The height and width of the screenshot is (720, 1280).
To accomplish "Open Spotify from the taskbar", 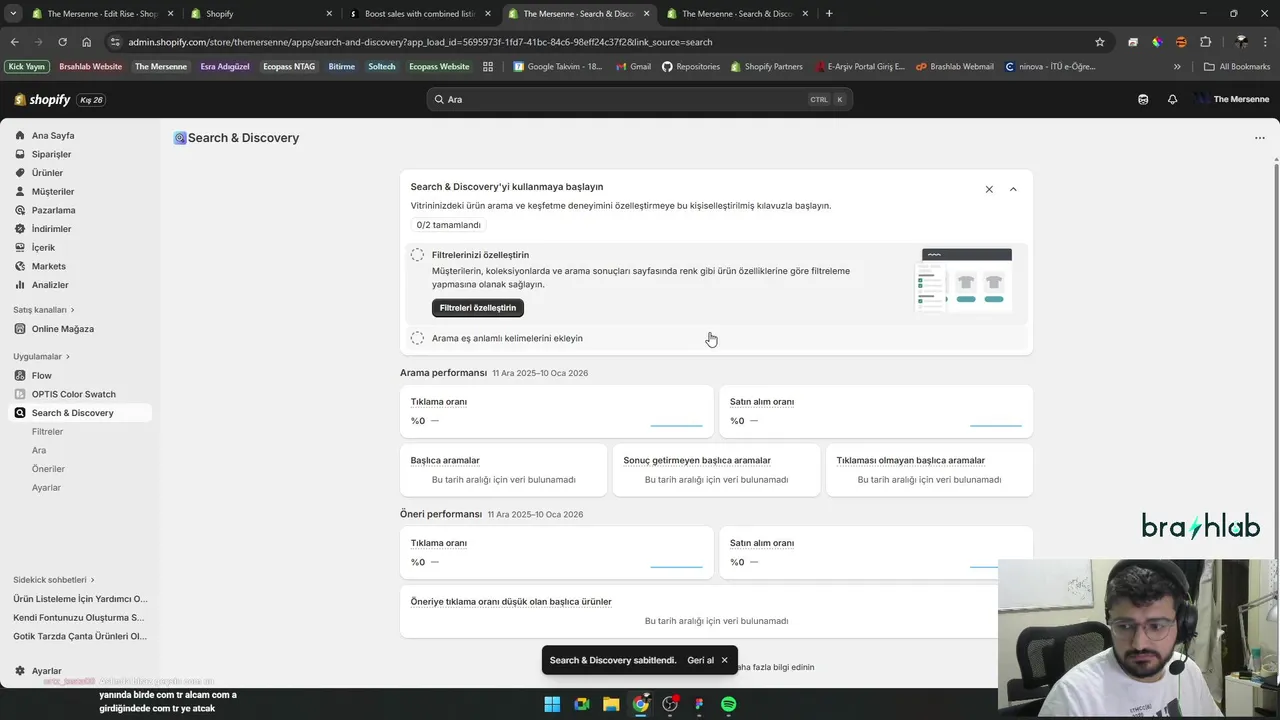I will pyautogui.click(x=729, y=704).
